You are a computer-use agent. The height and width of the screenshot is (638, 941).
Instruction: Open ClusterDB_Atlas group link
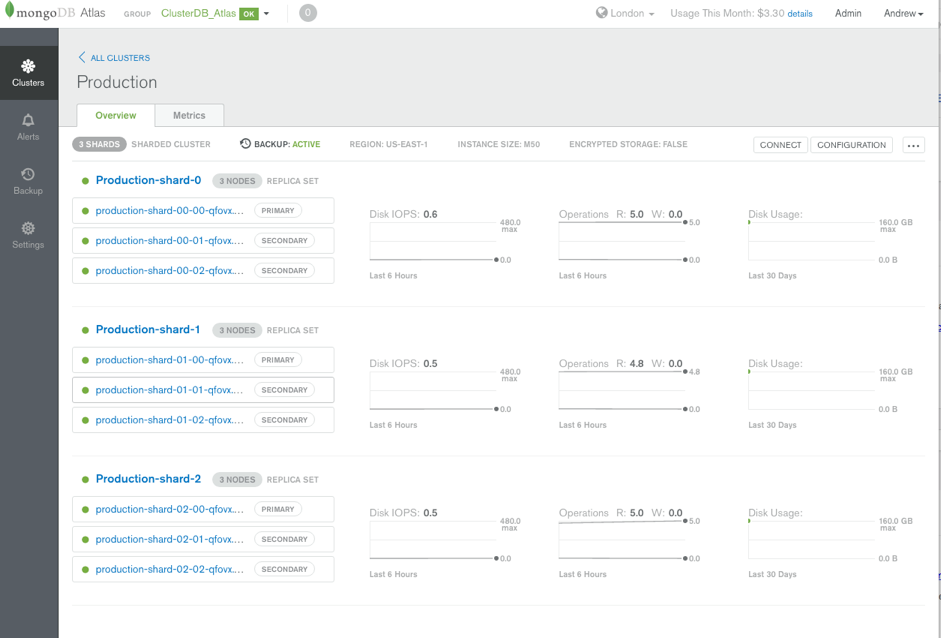click(x=198, y=13)
